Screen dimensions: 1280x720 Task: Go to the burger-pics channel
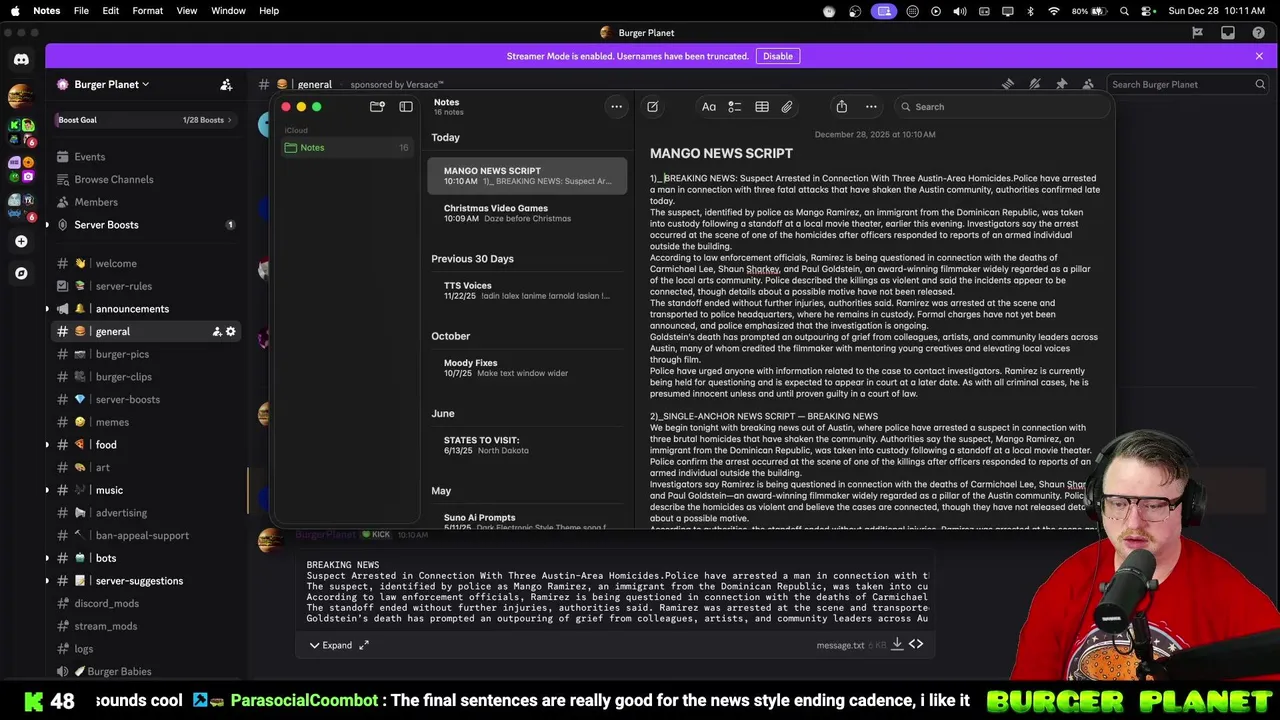pos(144,354)
